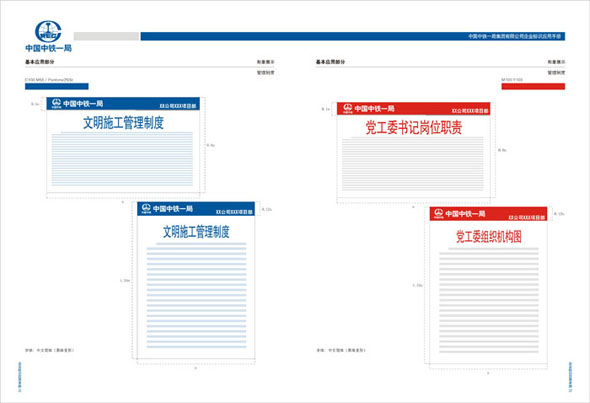Click the 基本应用部分 heading on left page
This screenshot has height=403, width=590.
[x=40, y=62]
